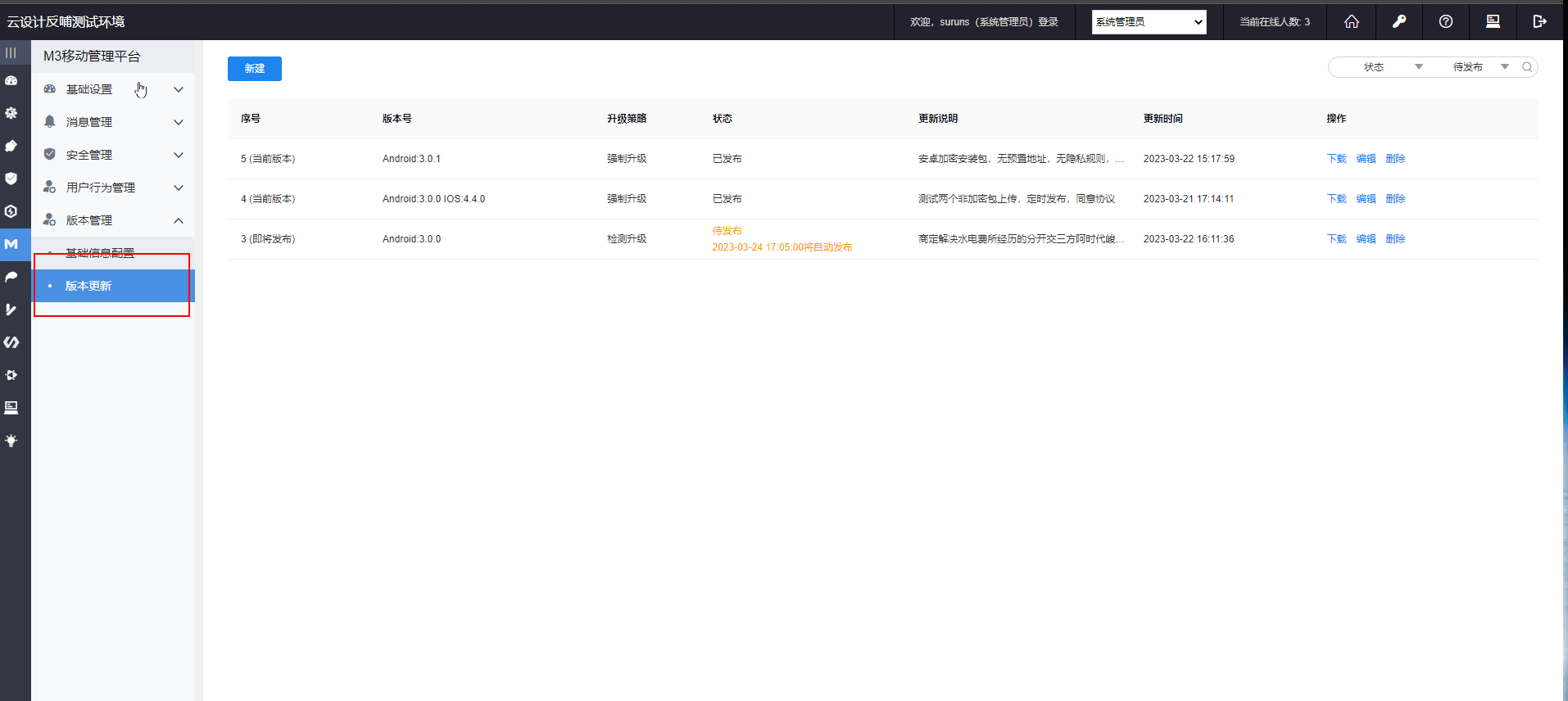Image resolution: width=1568 pixels, height=701 pixels.
Task: Click the search magnifier icon
Action: tap(1527, 67)
